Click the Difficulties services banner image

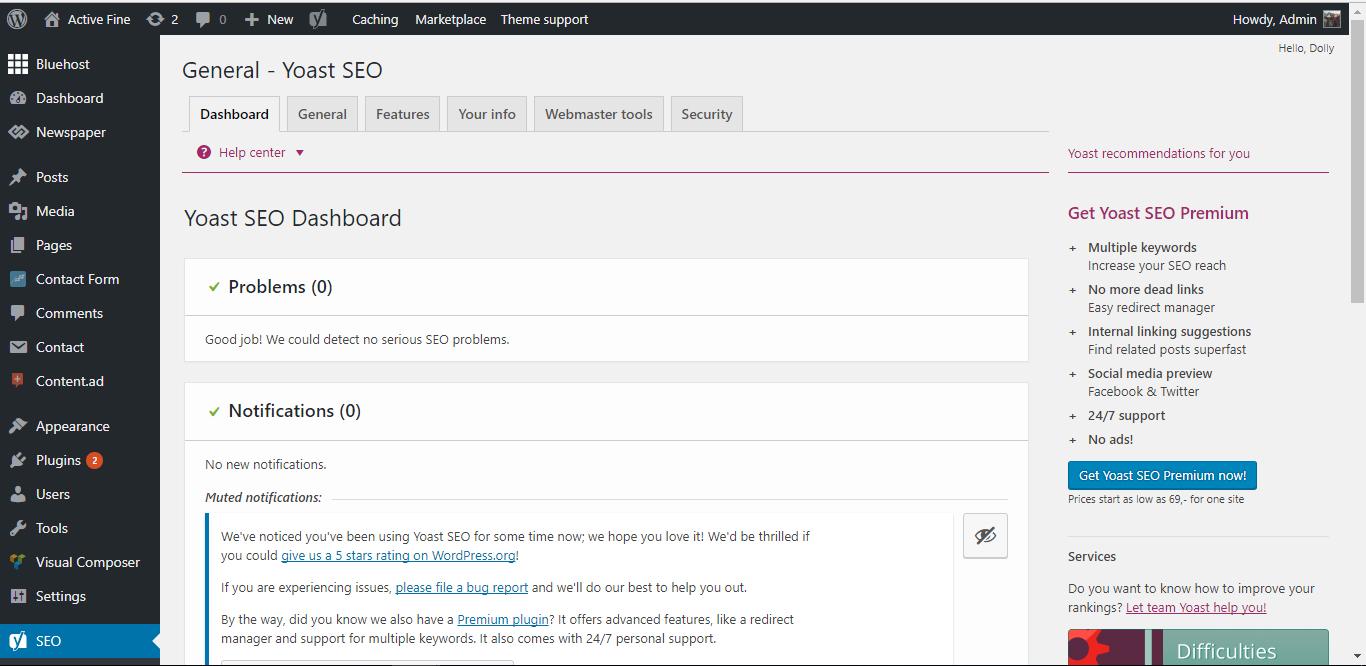pyautogui.click(x=1198, y=647)
